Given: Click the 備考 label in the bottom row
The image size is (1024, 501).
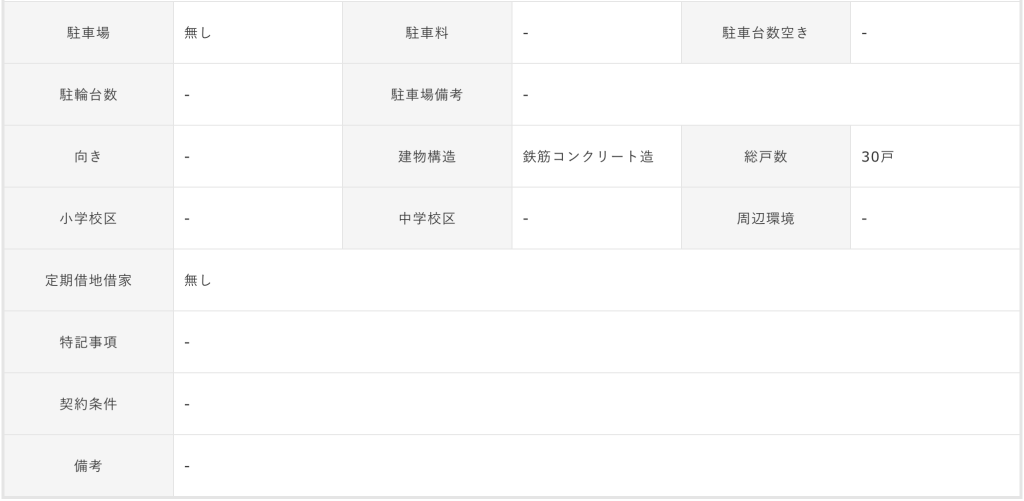Looking at the screenshot, I should pyautogui.click(x=88, y=467).
